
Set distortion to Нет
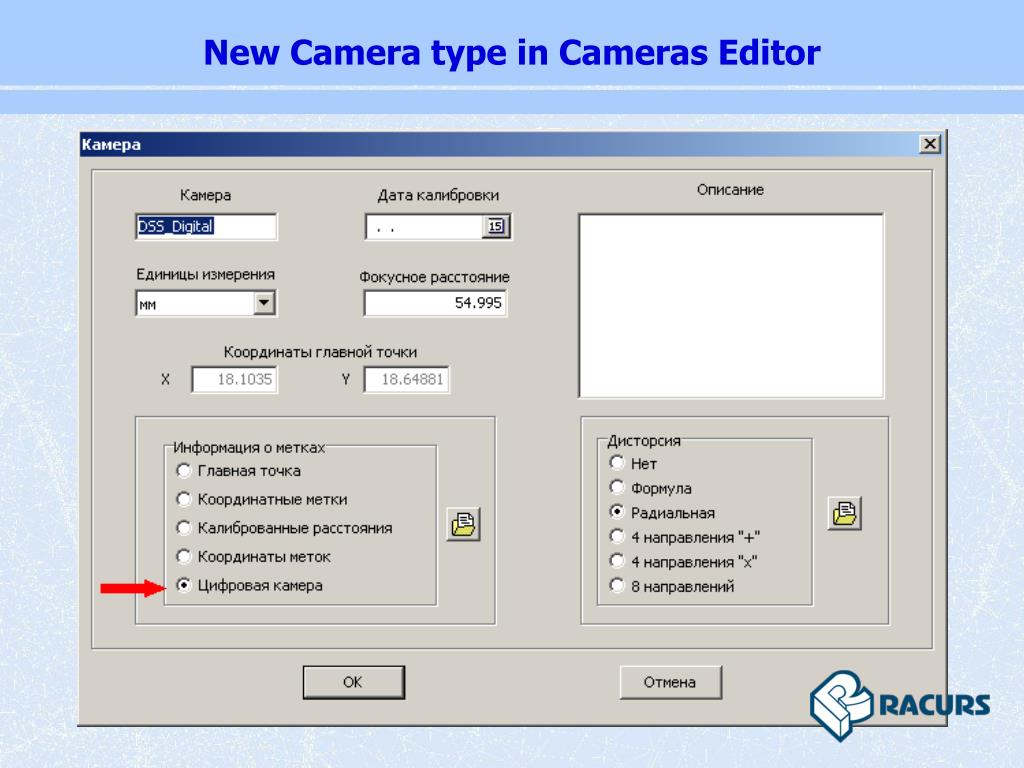[617, 464]
